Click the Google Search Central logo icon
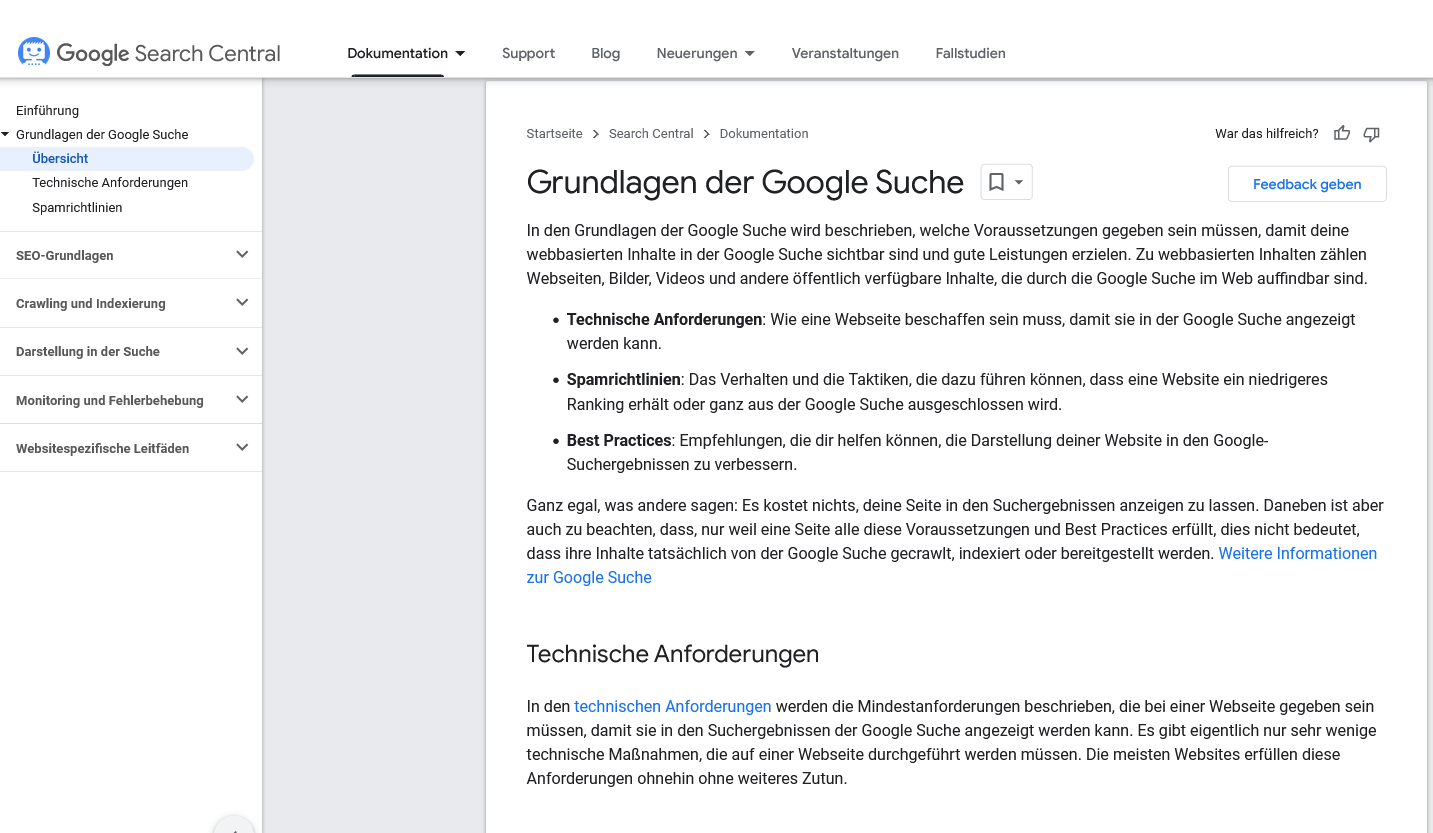 (34, 52)
